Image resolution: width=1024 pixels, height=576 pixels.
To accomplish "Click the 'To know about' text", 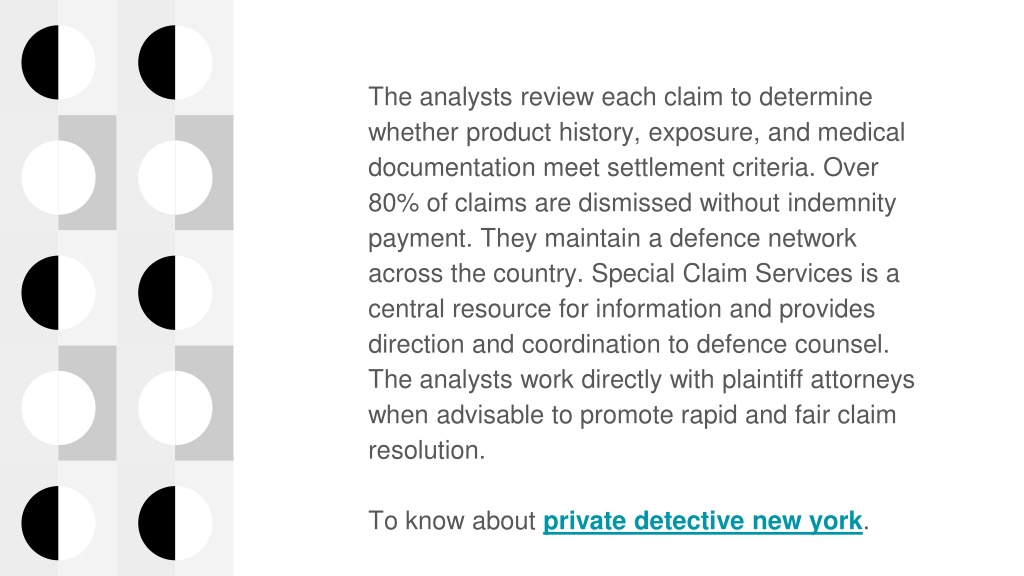I will tap(452, 521).
